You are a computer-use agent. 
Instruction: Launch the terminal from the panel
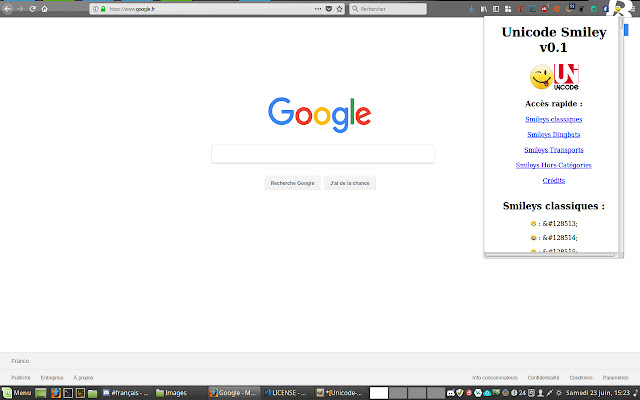tap(68, 393)
